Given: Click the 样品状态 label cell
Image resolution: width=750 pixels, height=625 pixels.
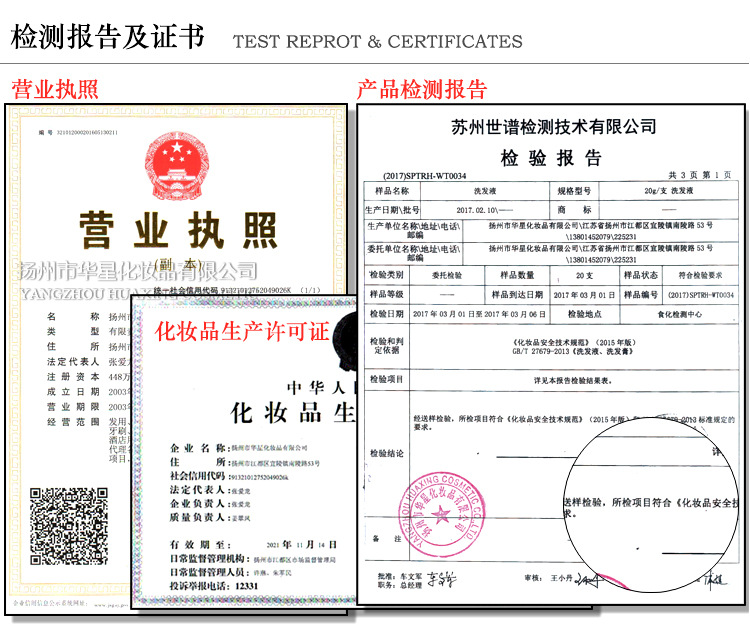Looking at the screenshot, I should [x=640, y=275].
